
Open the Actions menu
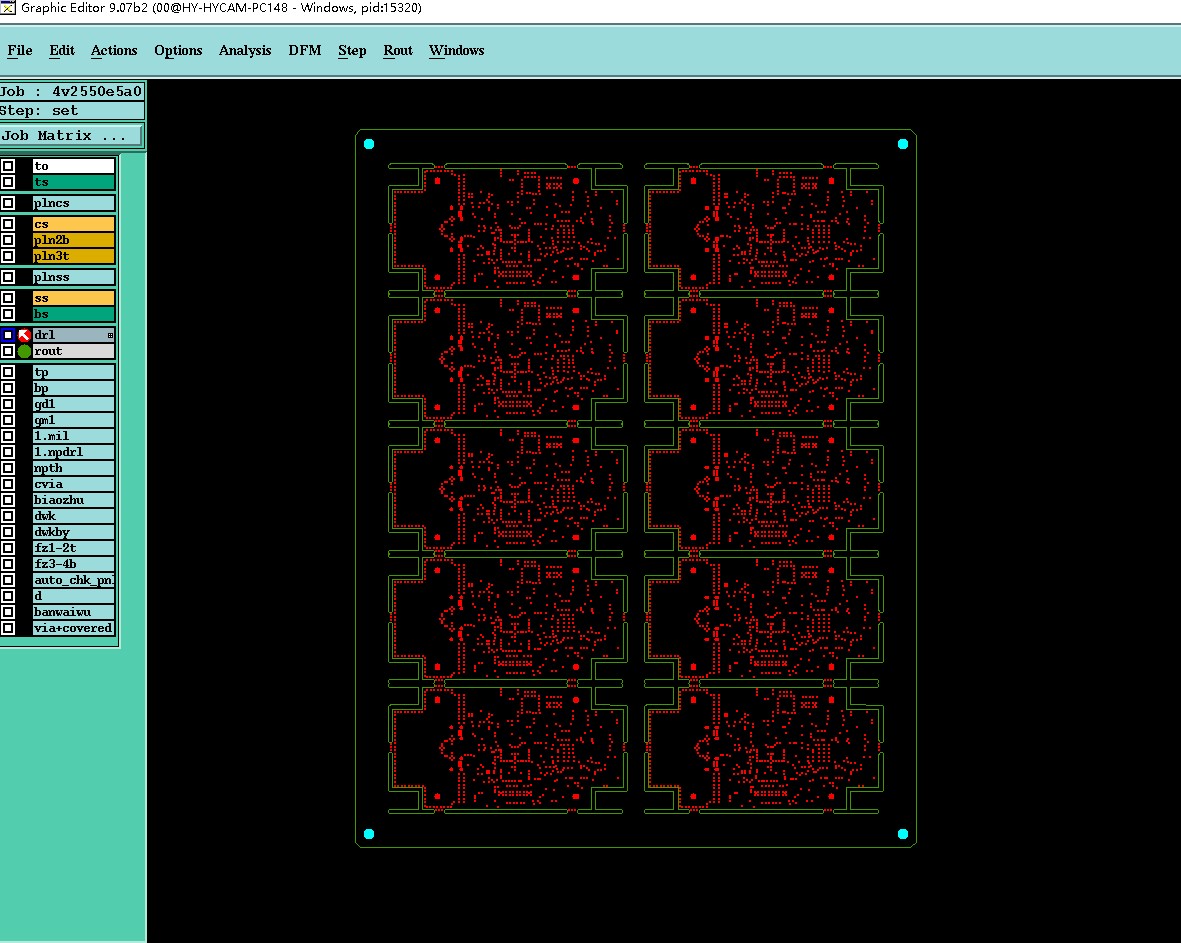114,50
